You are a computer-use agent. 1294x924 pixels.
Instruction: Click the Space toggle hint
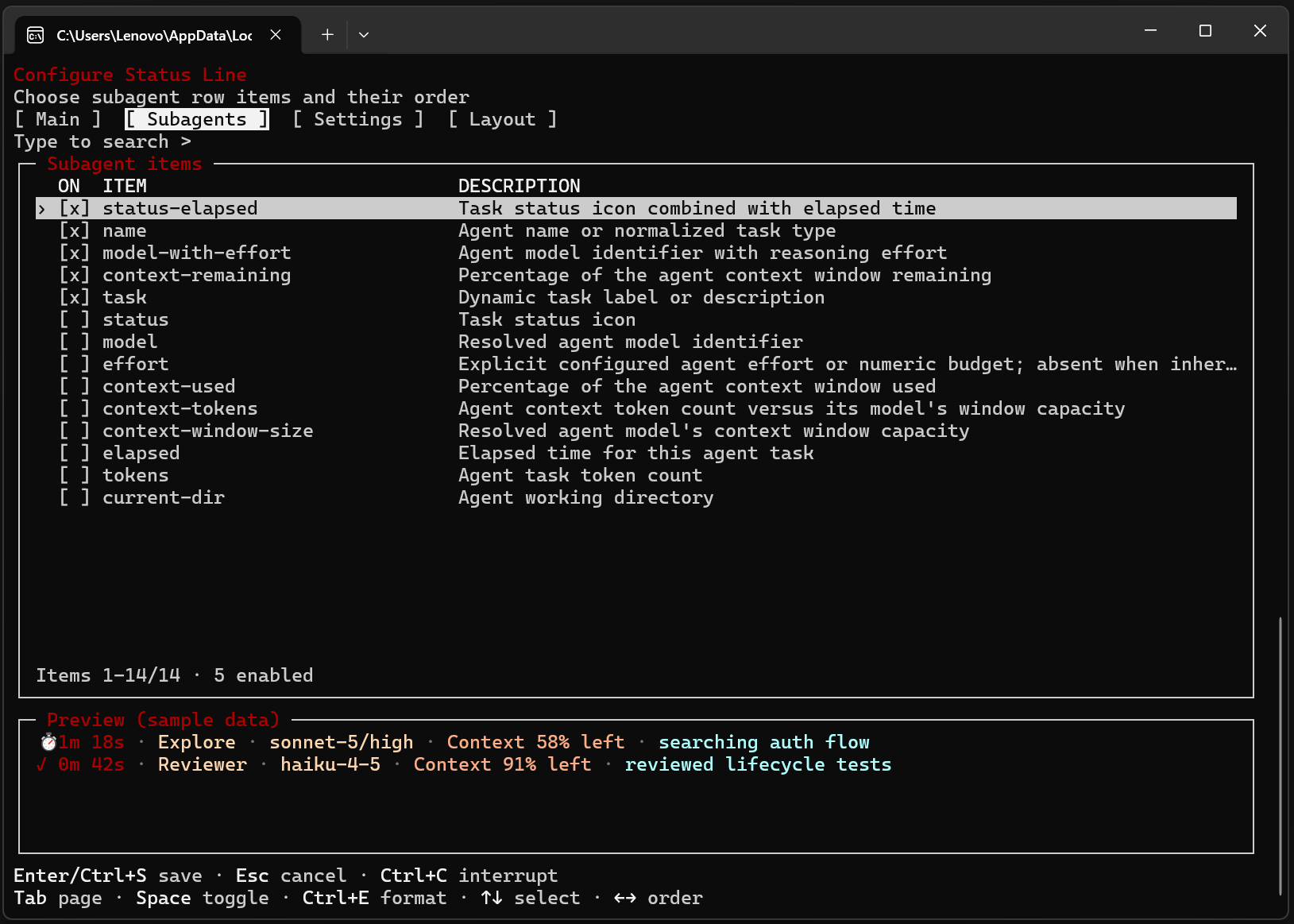[x=203, y=898]
